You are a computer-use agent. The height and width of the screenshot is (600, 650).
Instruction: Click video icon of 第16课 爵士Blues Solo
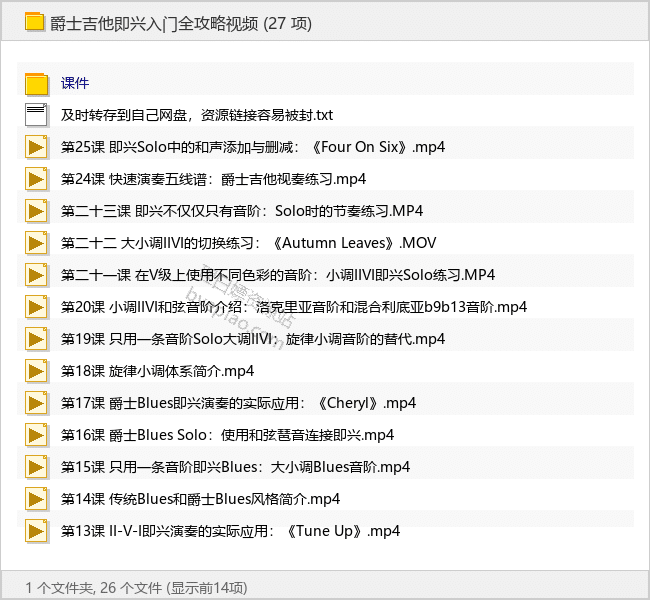click(x=36, y=435)
